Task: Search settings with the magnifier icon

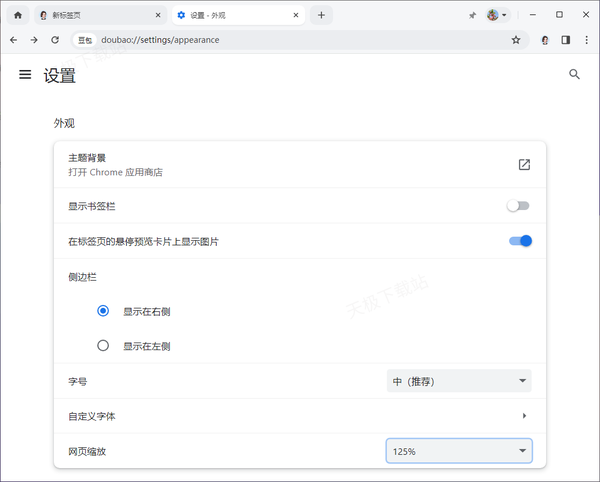Action: pyautogui.click(x=574, y=74)
